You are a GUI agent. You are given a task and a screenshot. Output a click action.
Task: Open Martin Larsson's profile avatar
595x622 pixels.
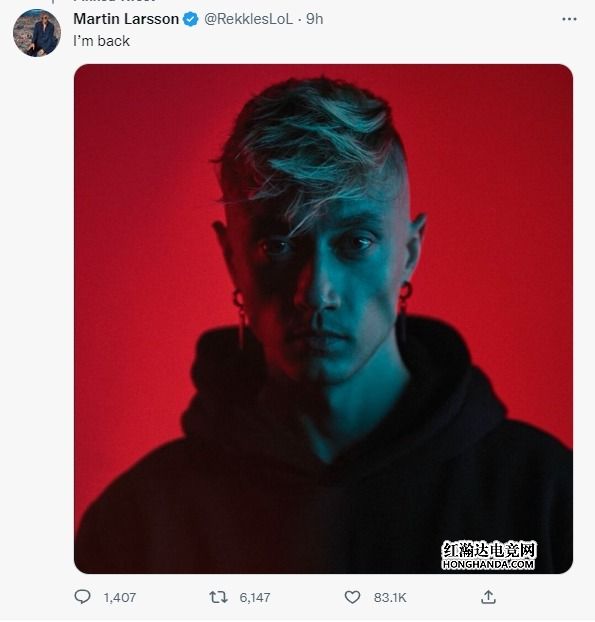coord(37,33)
